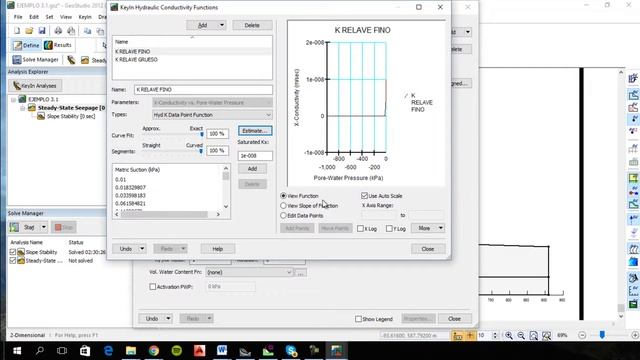Open Task View on the taskbar

[x=62, y=351]
